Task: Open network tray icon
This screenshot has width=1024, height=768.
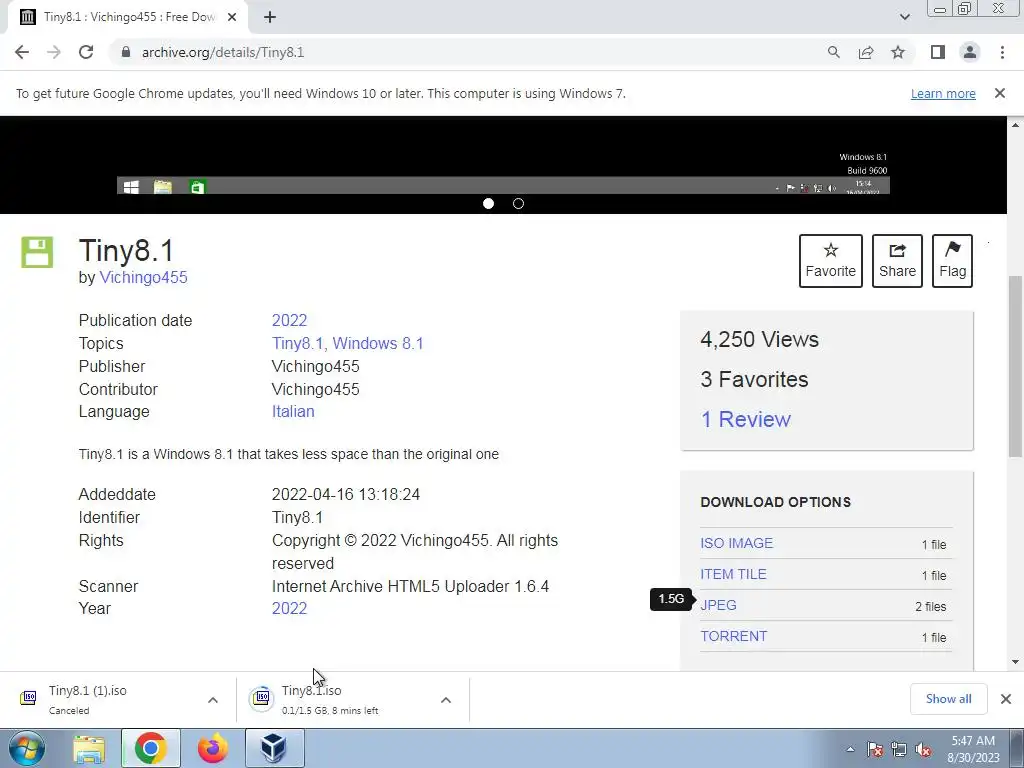Action: pyautogui.click(x=899, y=750)
